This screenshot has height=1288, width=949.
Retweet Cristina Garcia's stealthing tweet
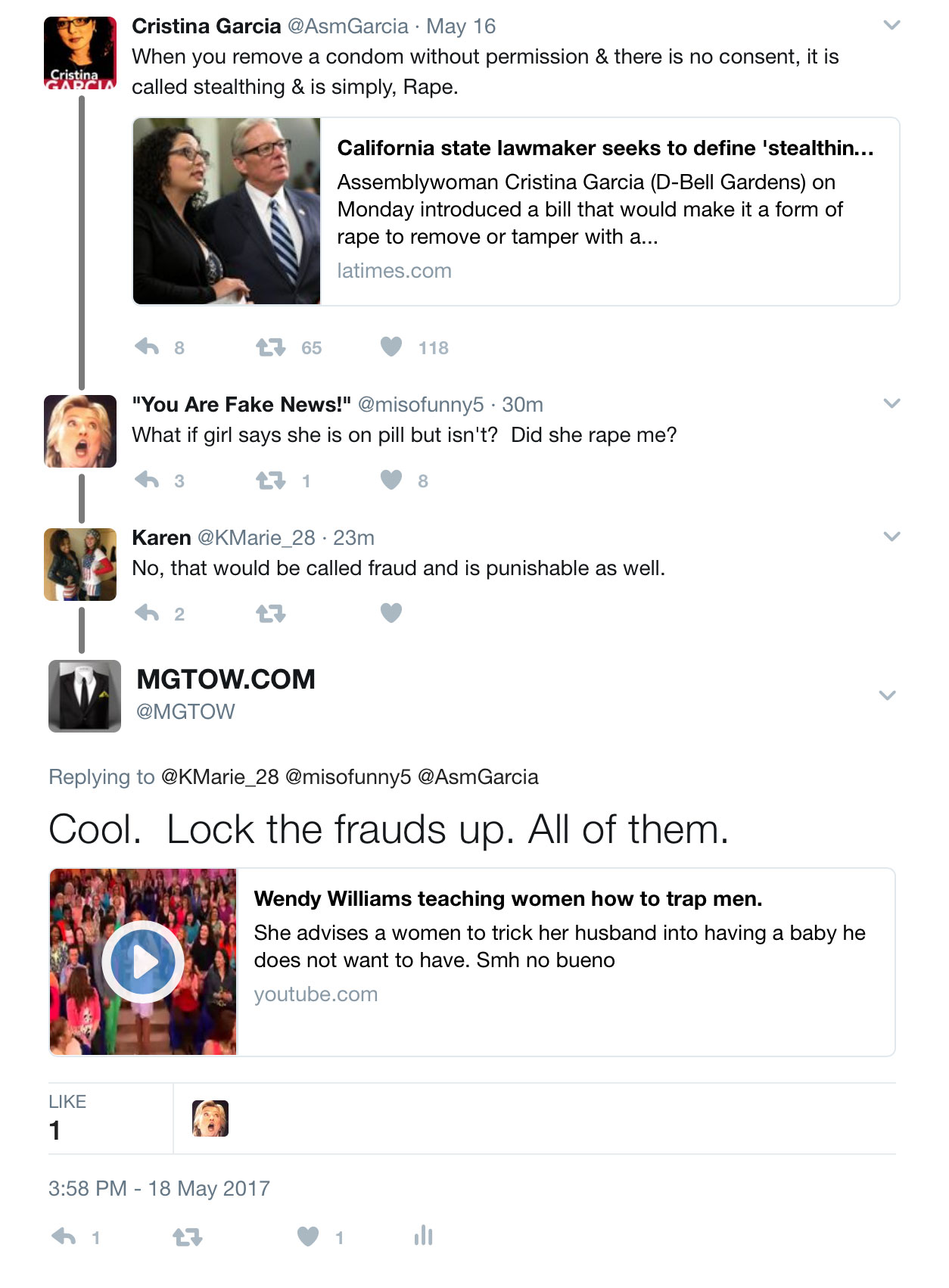tap(270, 347)
